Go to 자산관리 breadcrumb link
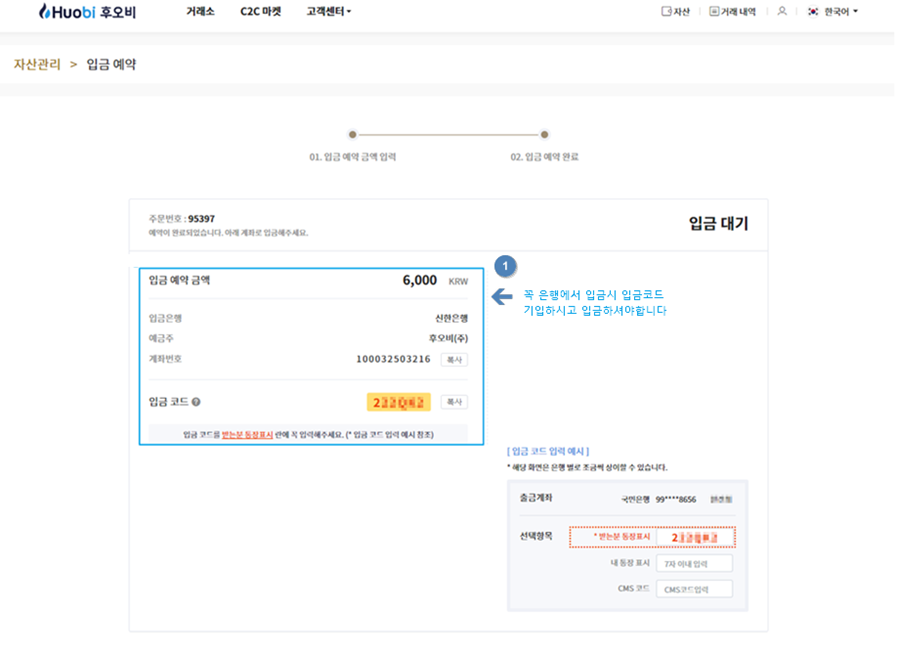Screen dimensions: 897x655 tap(37, 64)
